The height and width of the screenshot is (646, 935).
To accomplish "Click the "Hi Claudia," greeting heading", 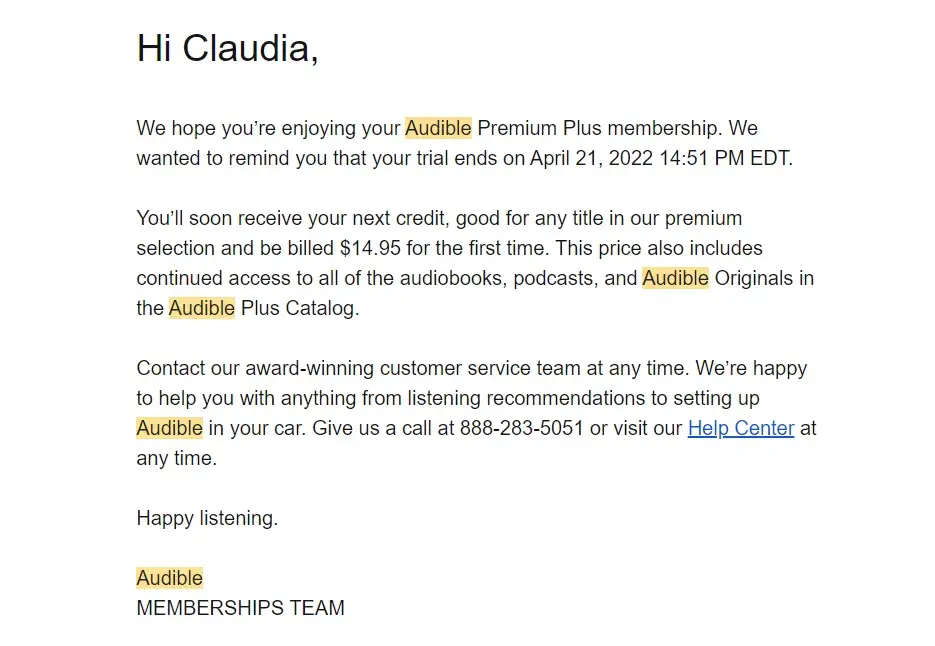I will 227,48.
